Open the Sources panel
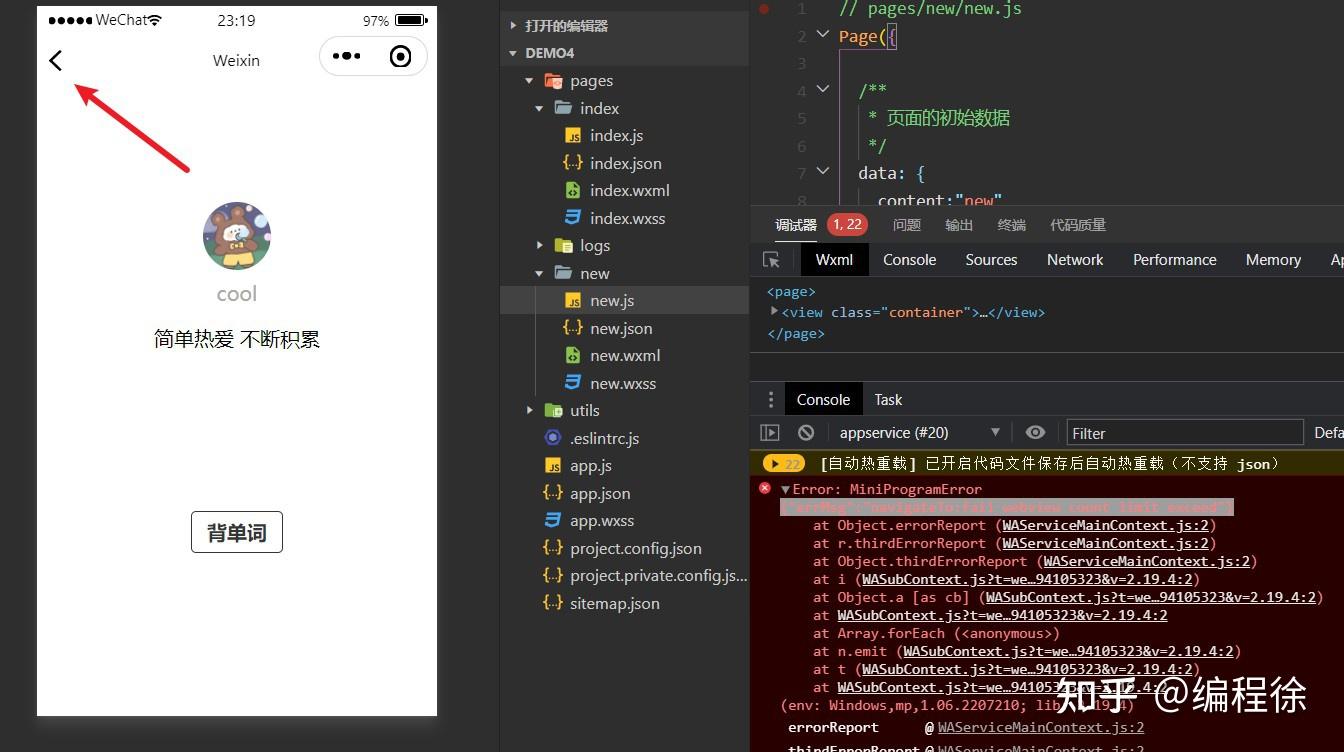Image resolution: width=1344 pixels, height=752 pixels. tap(991, 259)
